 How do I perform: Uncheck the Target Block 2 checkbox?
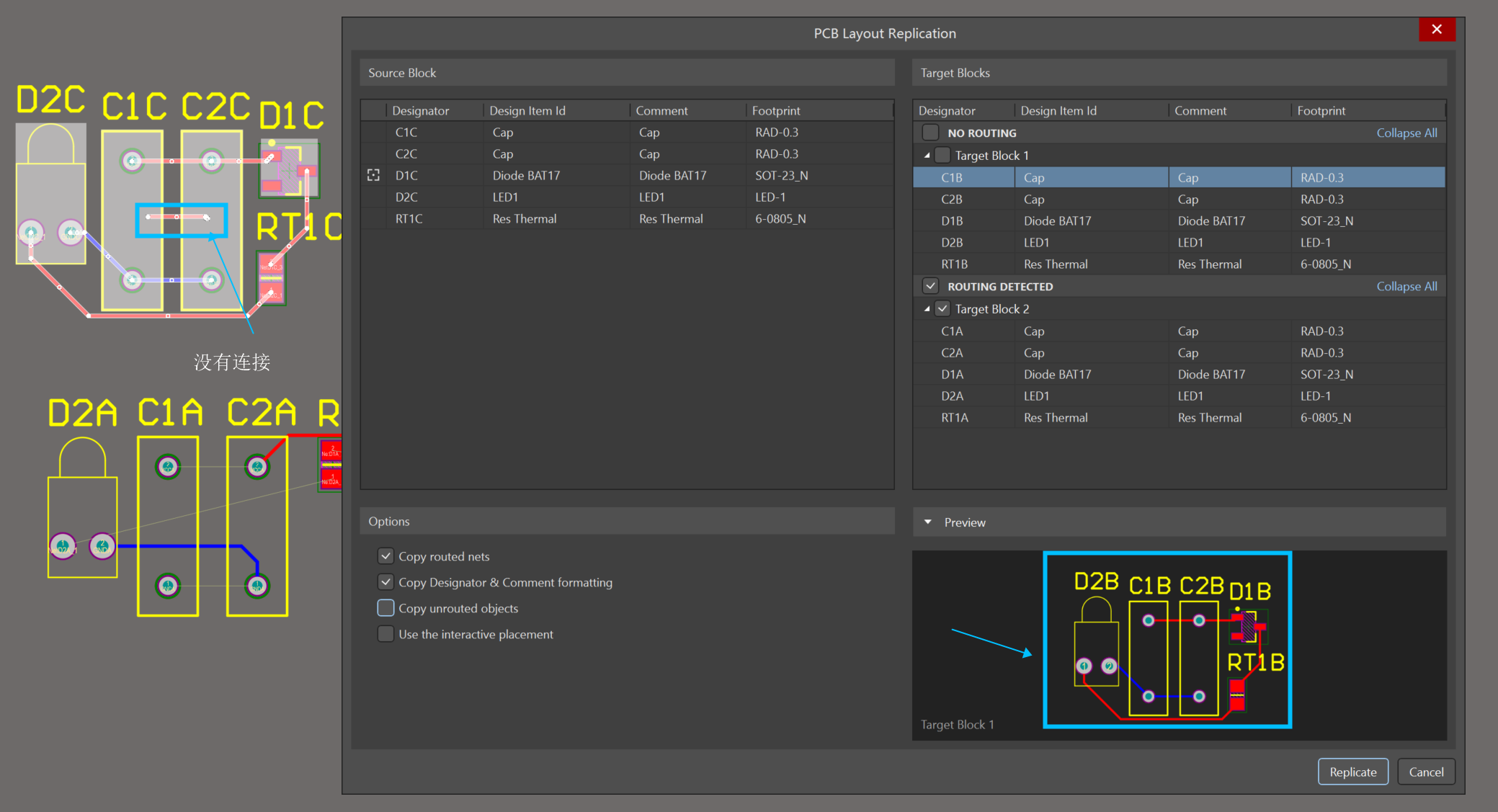pyautogui.click(x=942, y=309)
